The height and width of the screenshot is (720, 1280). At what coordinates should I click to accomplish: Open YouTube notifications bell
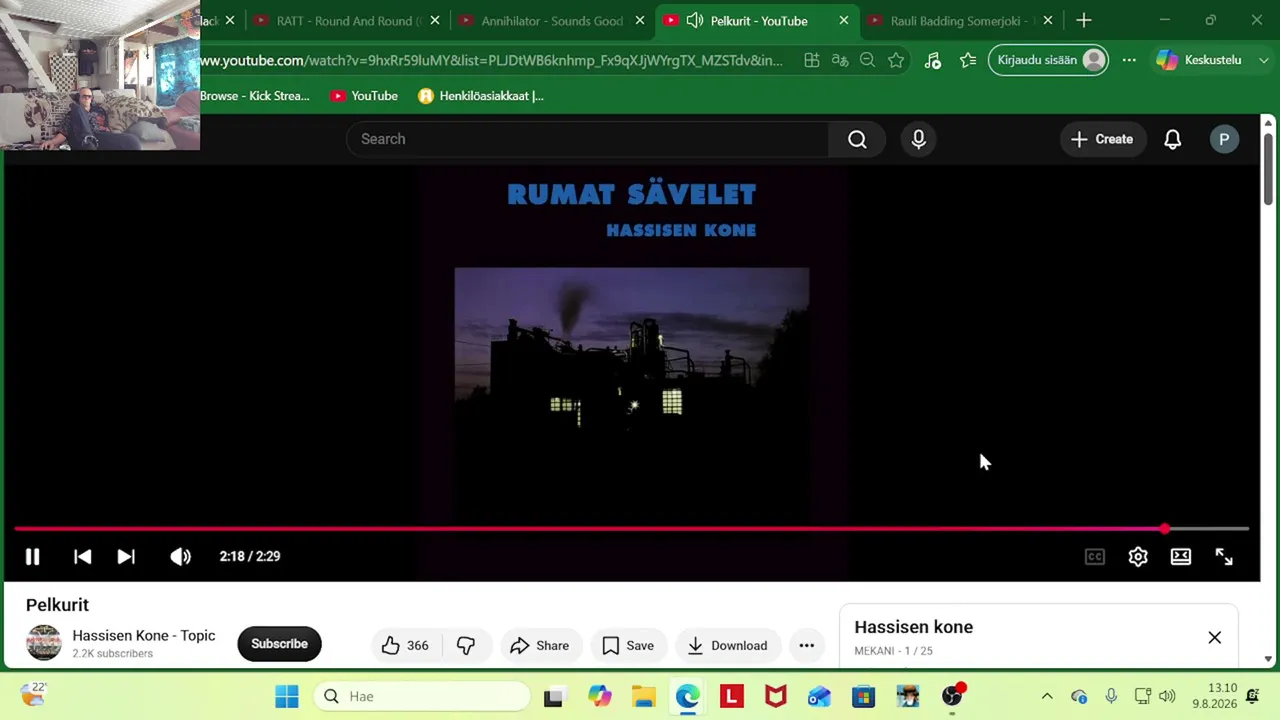click(1173, 139)
